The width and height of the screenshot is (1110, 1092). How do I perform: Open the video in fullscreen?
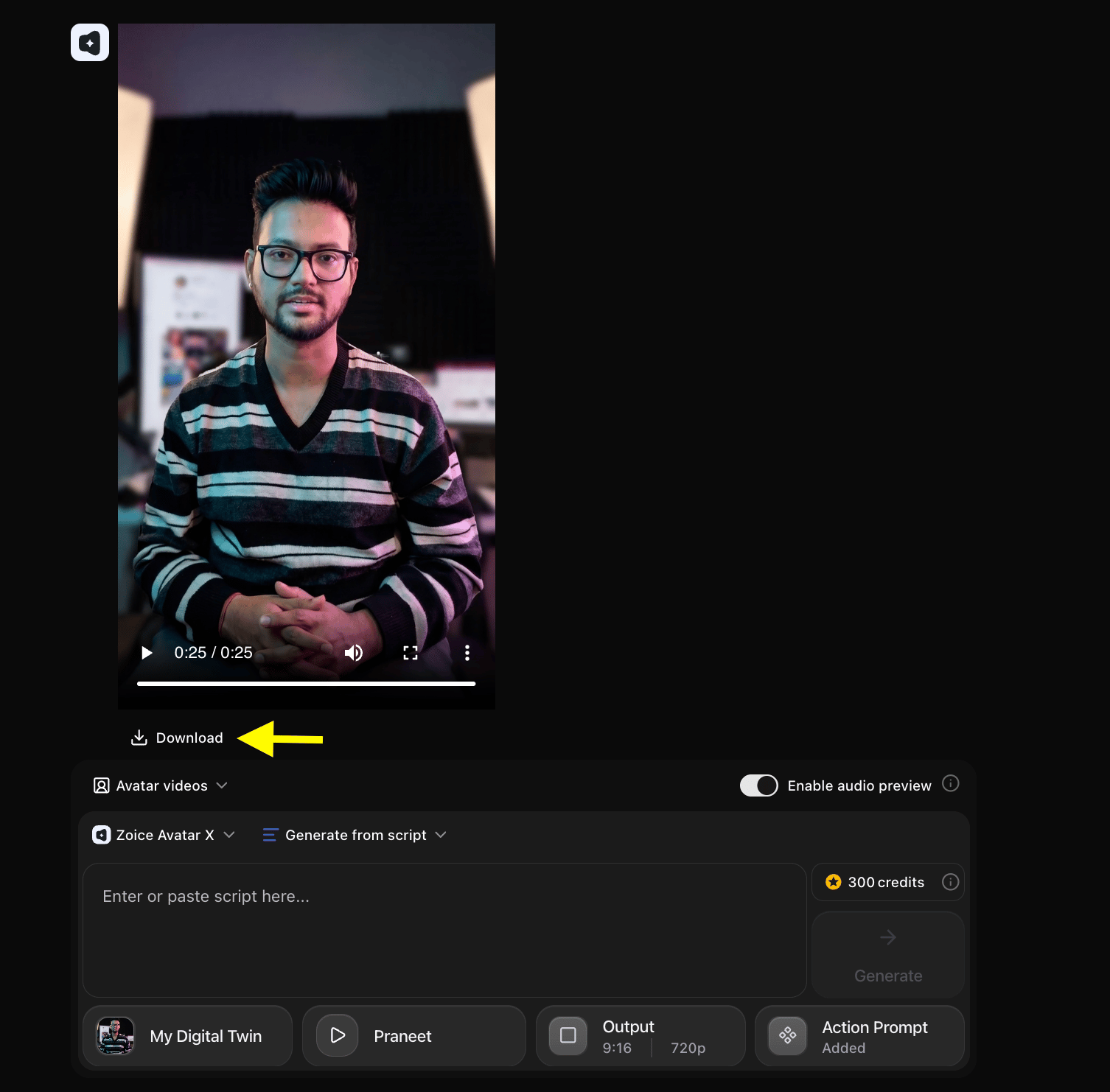pyautogui.click(x=411, y=653)
